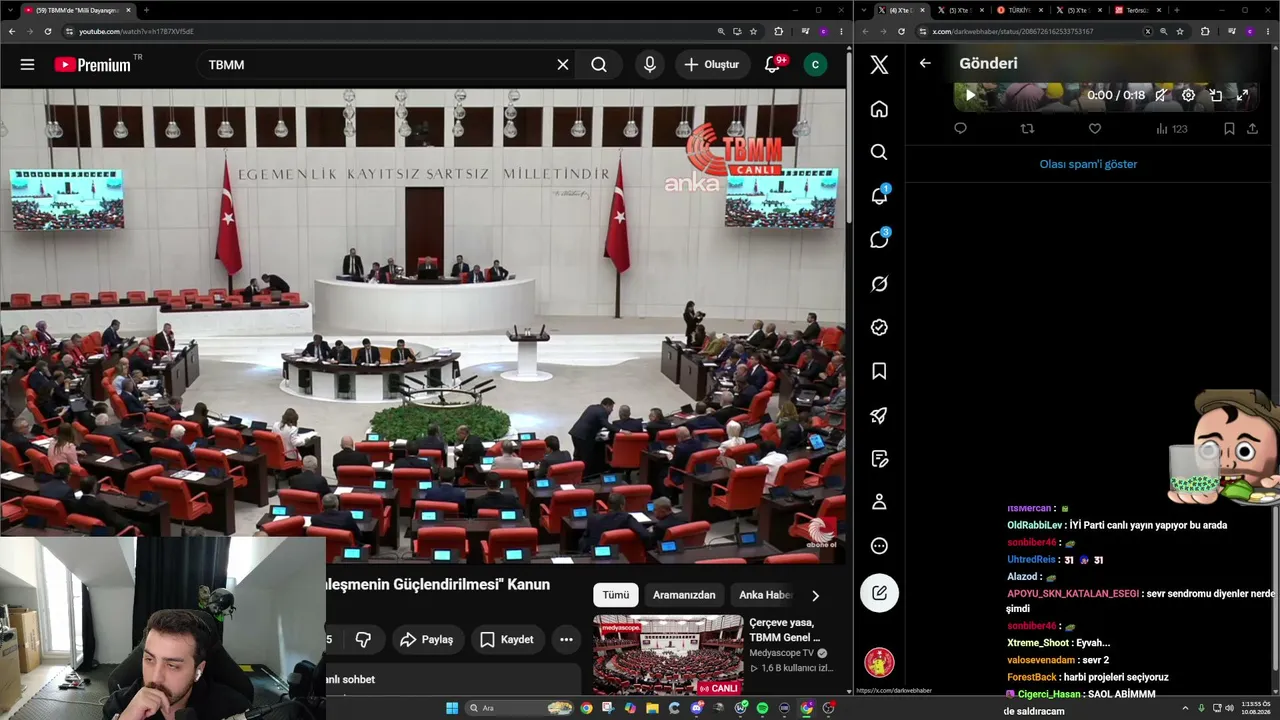
Task: Expand filter chips with right chevron
Action: click(815, 595)
